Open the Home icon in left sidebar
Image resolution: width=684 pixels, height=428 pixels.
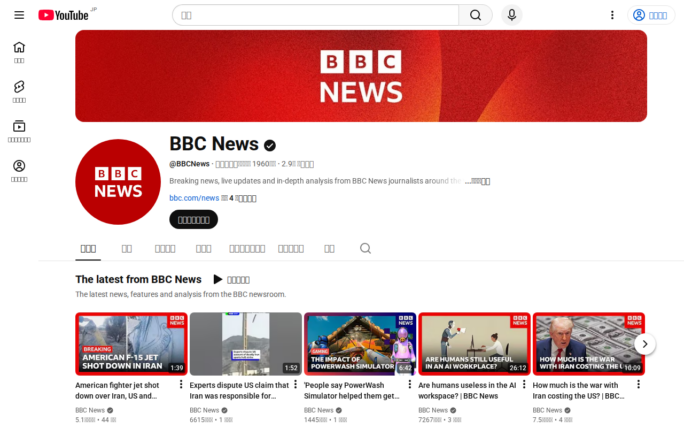click(x=19, y=52)
